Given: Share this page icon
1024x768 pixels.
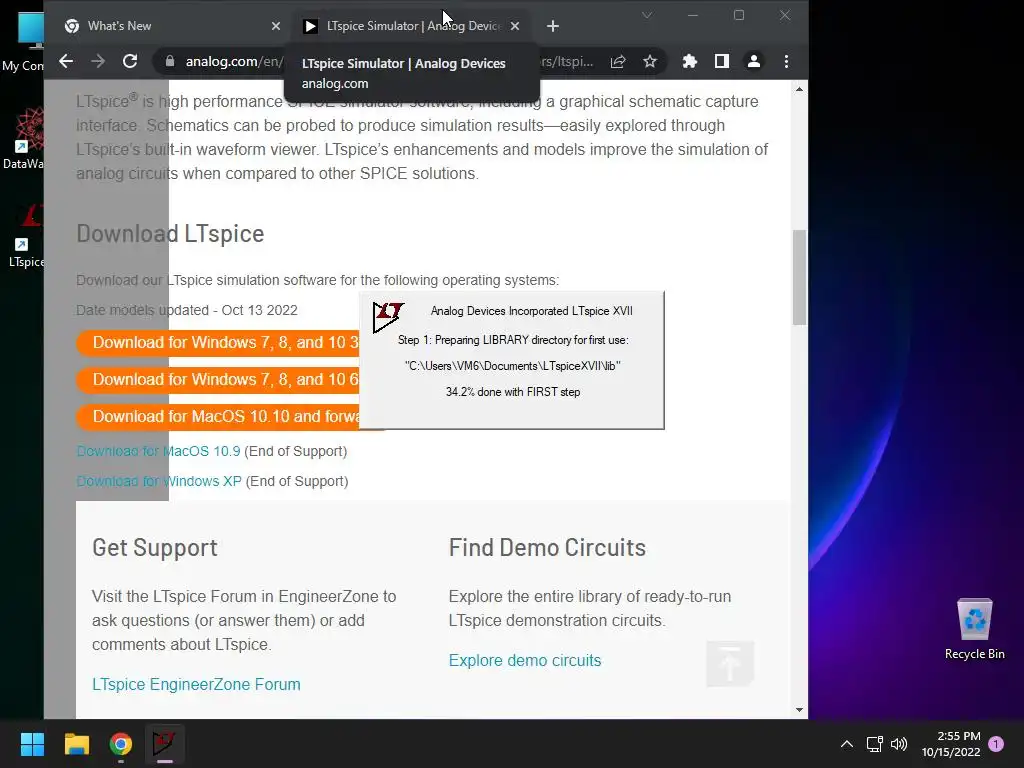Looking at the screenshot, I should [x=618, y=61].
